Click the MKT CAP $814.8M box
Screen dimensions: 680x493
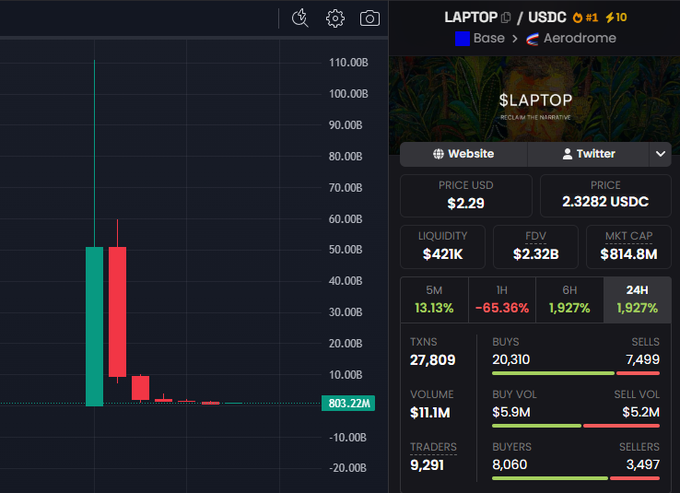click(x=629, y=247)
